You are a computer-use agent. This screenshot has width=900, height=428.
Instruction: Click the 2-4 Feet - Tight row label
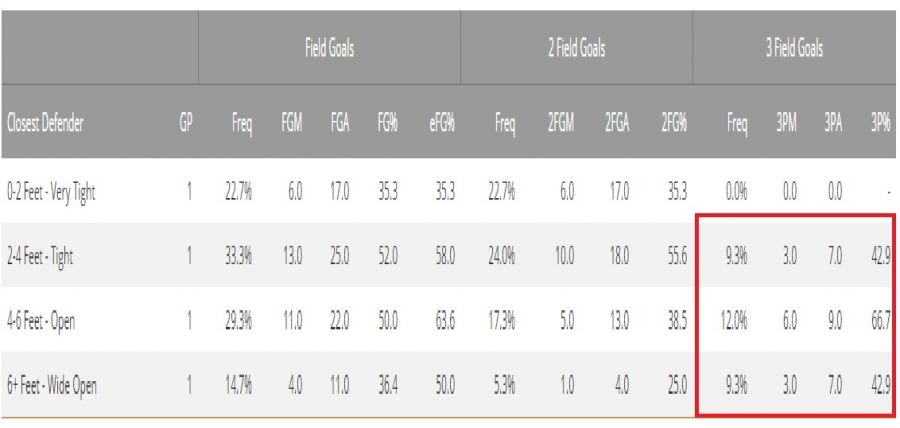tap(40, 255)
